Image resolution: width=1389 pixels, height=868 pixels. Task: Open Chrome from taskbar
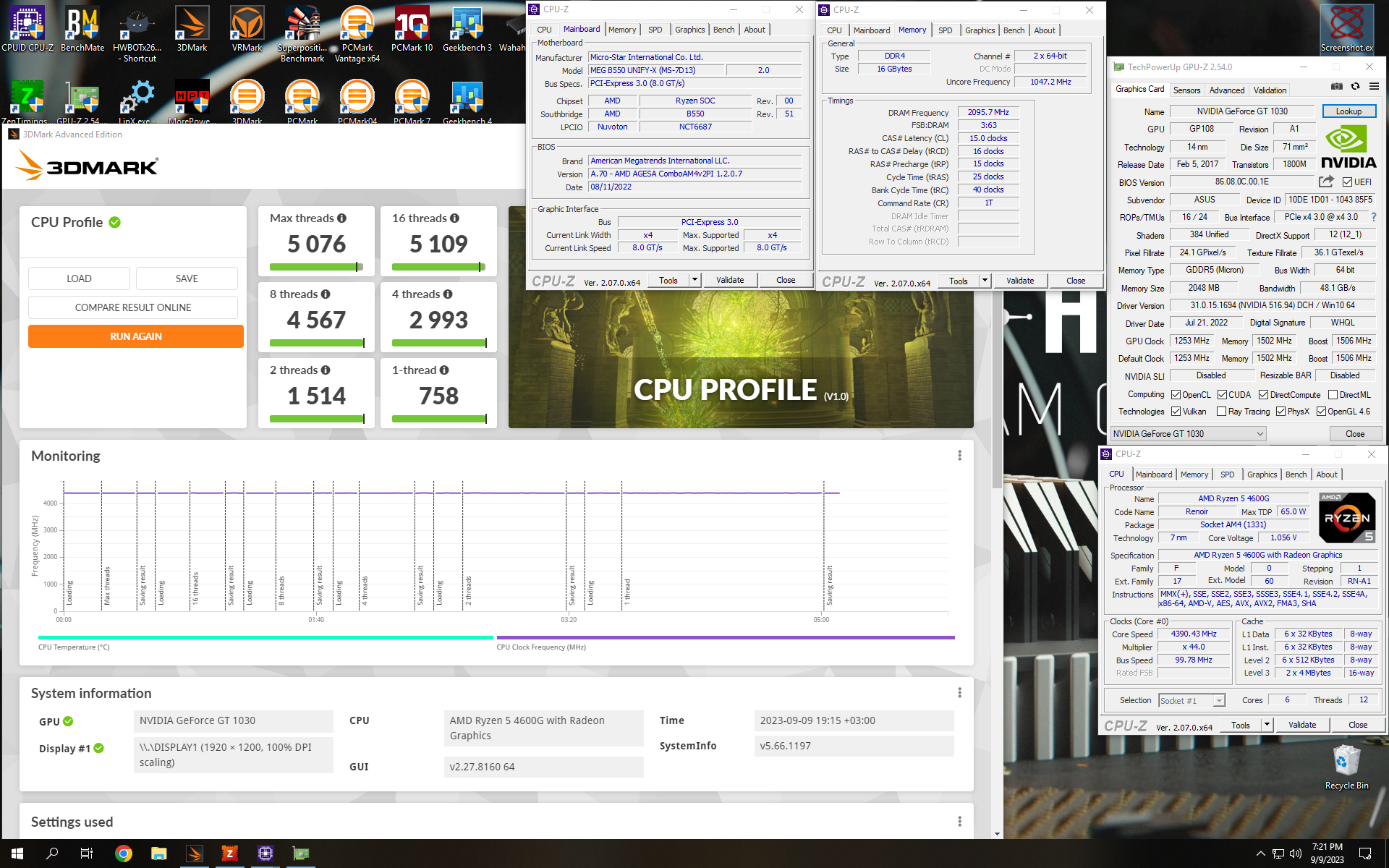coord(124,854)
